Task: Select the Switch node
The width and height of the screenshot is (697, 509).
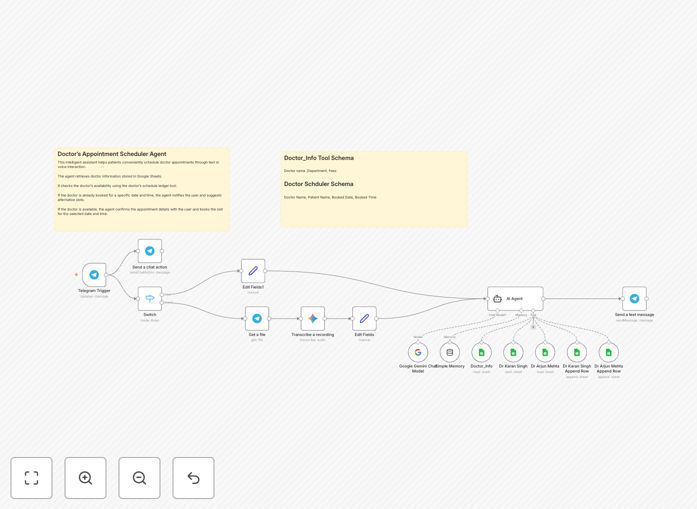Action: [x=150, y=299]
